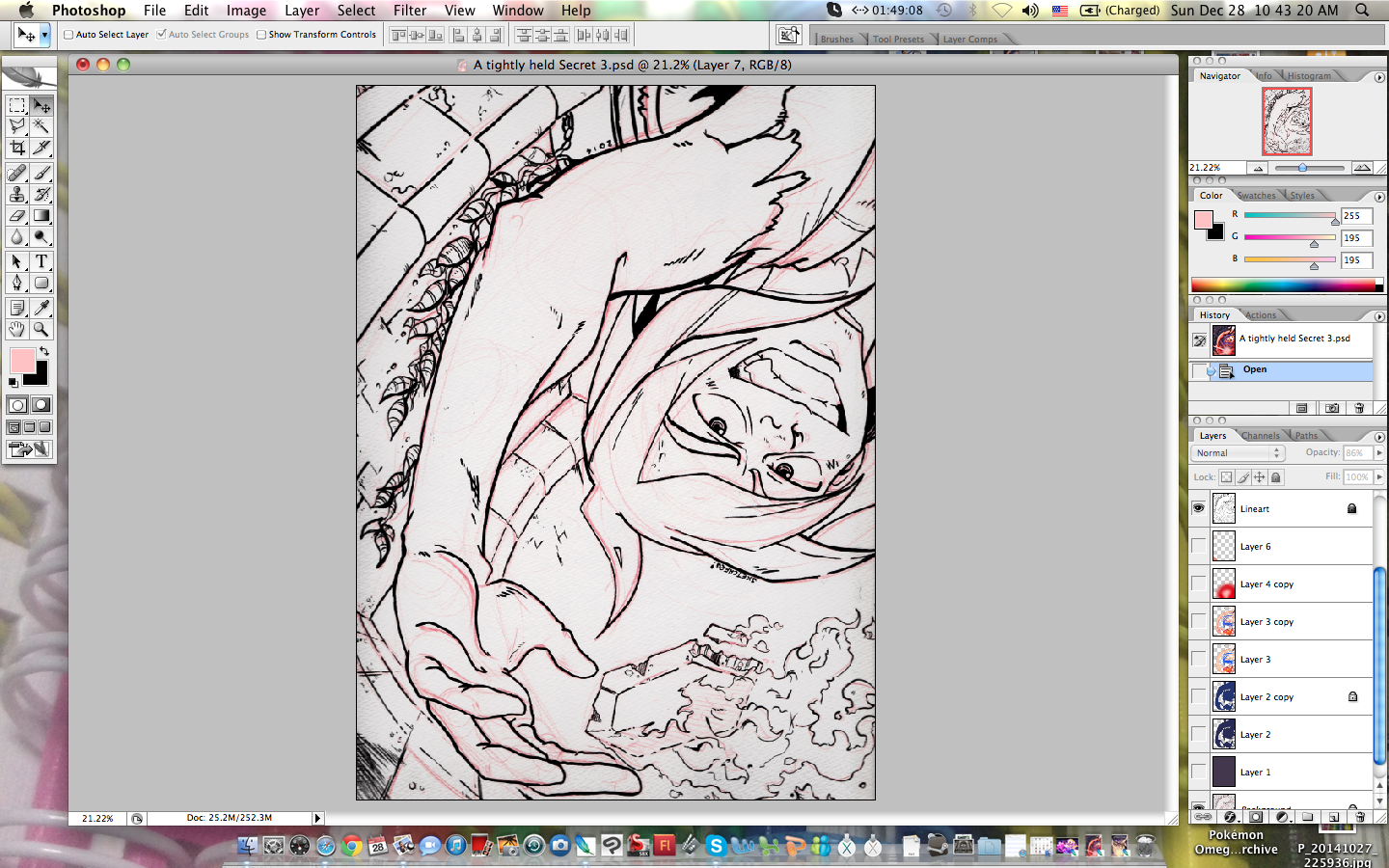Screen dimensions: 1389x868
Task: Select the Gradient tool
Action: [x=41, y=215]
